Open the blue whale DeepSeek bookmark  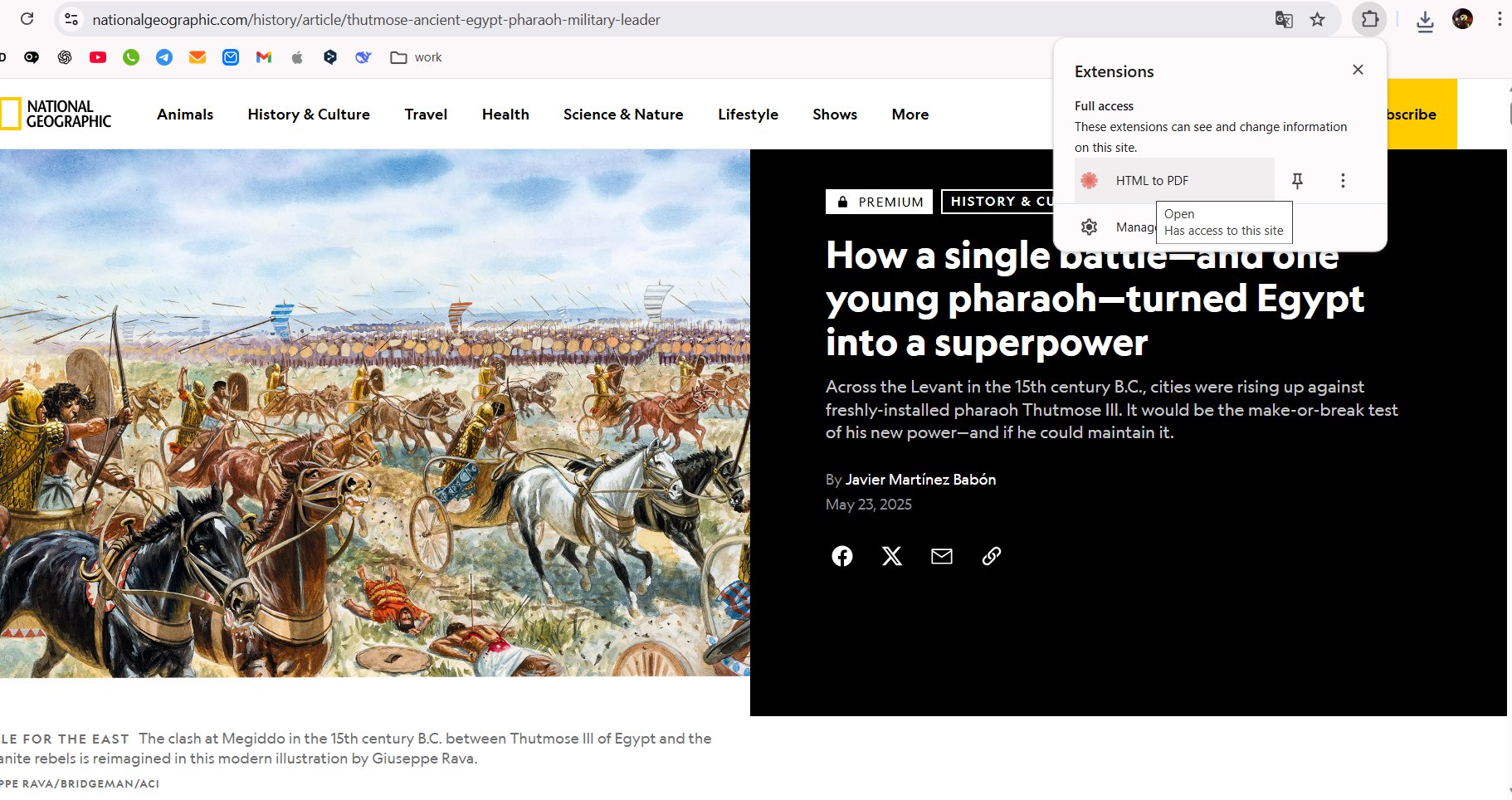click(363, 57)
